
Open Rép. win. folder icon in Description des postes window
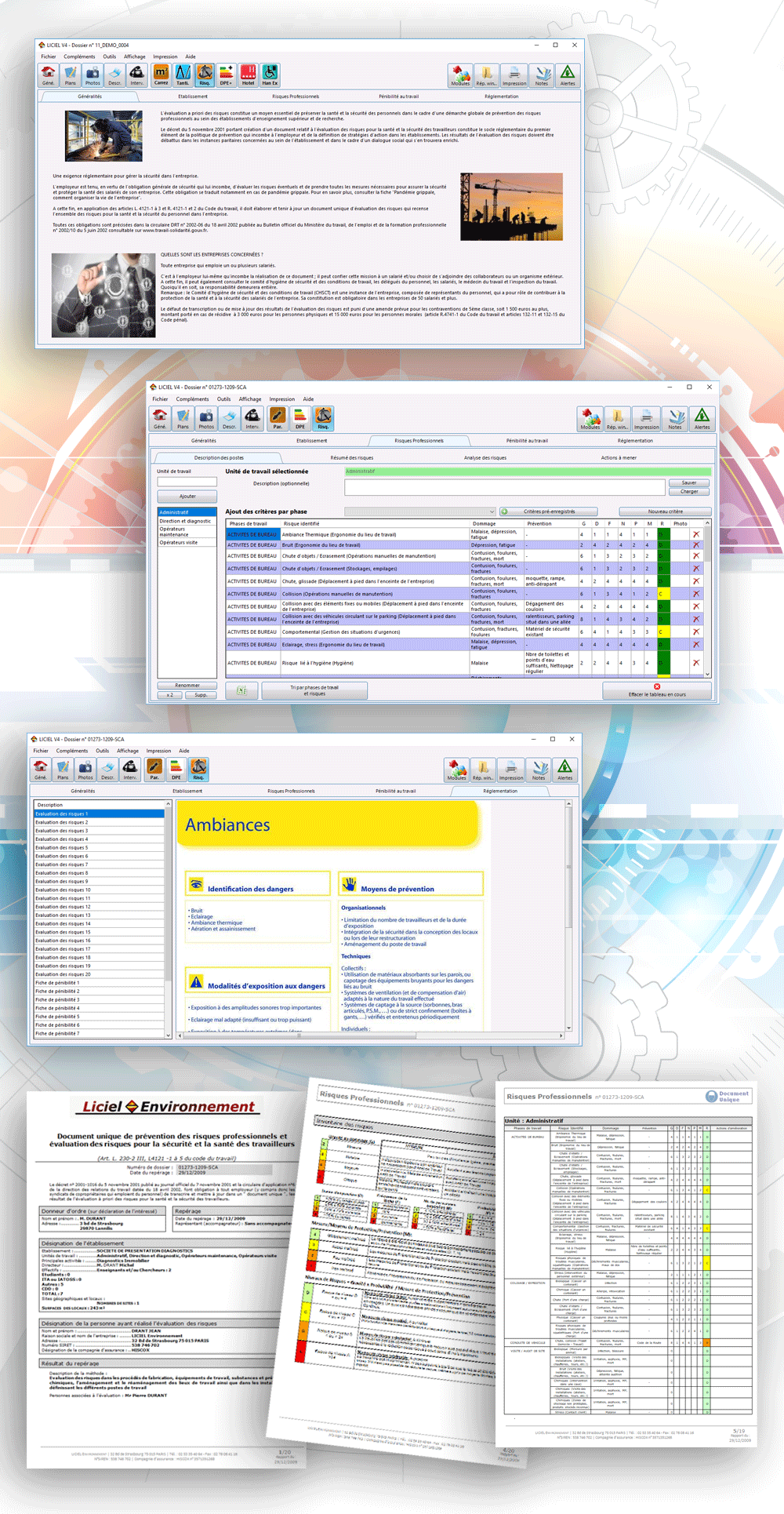pyautogui.click(x=618, y=419)
